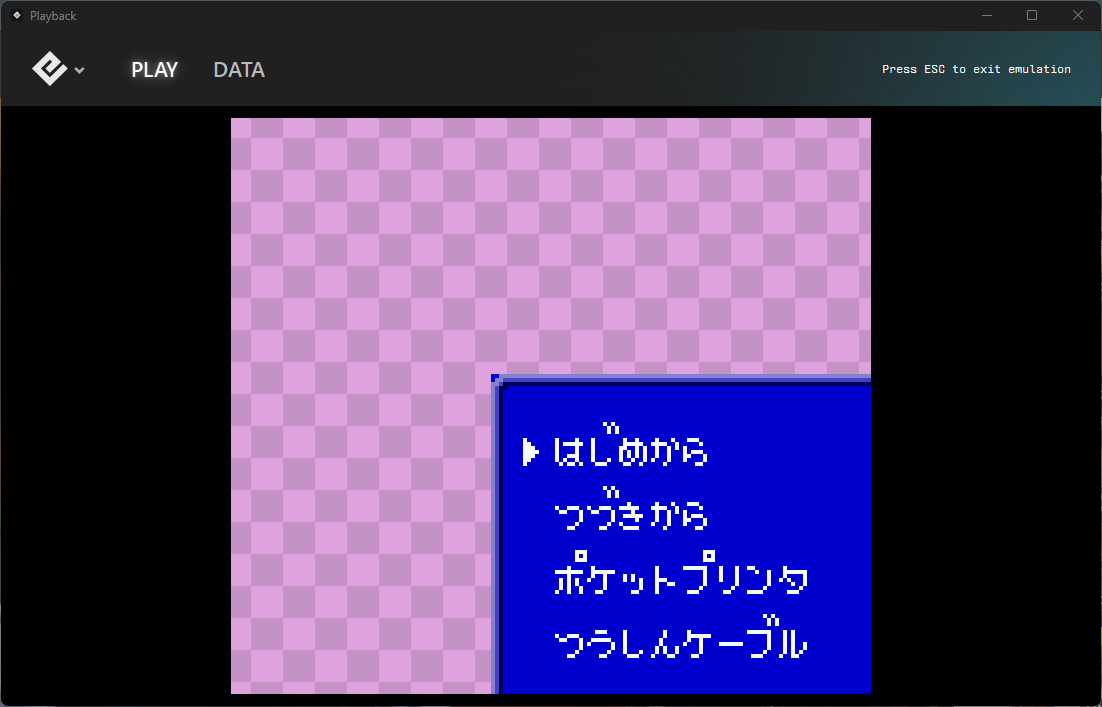Choose つづきから in the game menu

click(x=630, y=515)
